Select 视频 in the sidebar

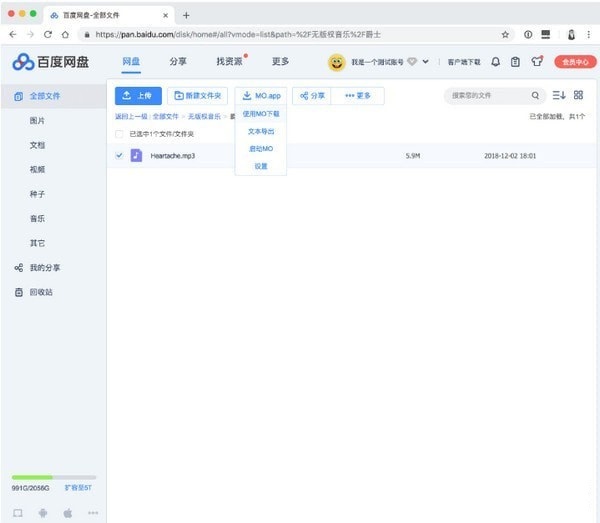pos(37,169)
